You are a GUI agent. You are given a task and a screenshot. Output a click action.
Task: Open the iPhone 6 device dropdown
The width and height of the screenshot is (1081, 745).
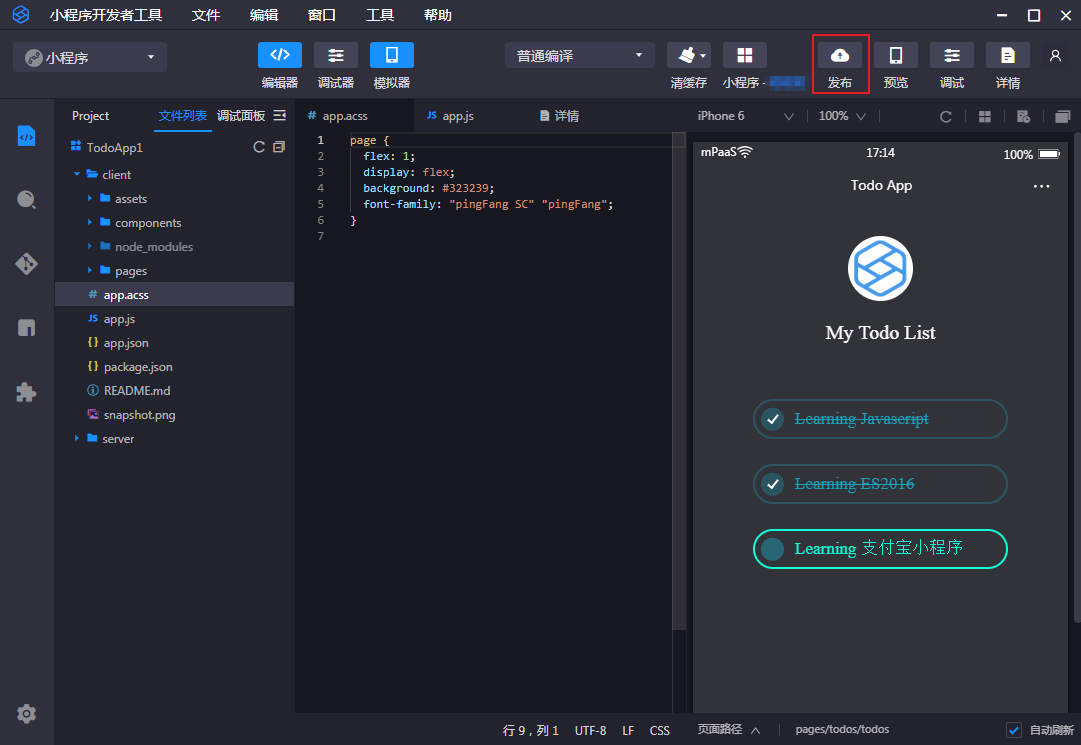(745, 116)
